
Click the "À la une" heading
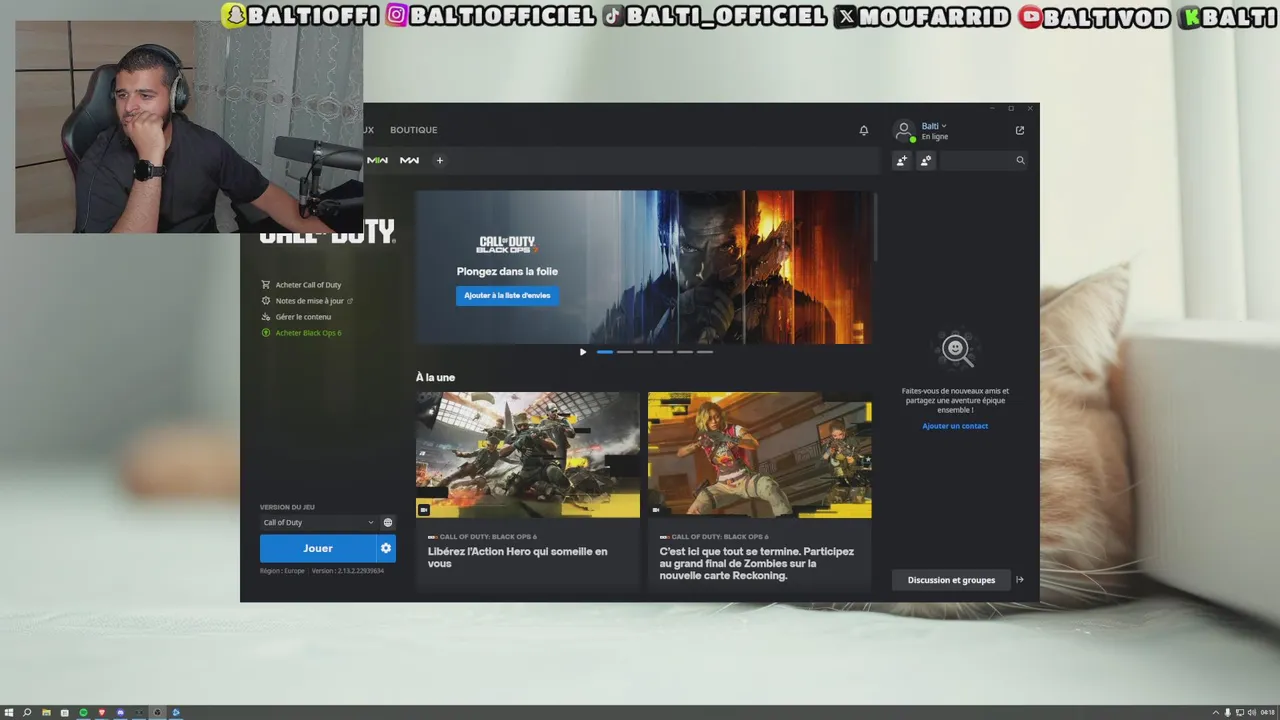click(x=435, y=377)
